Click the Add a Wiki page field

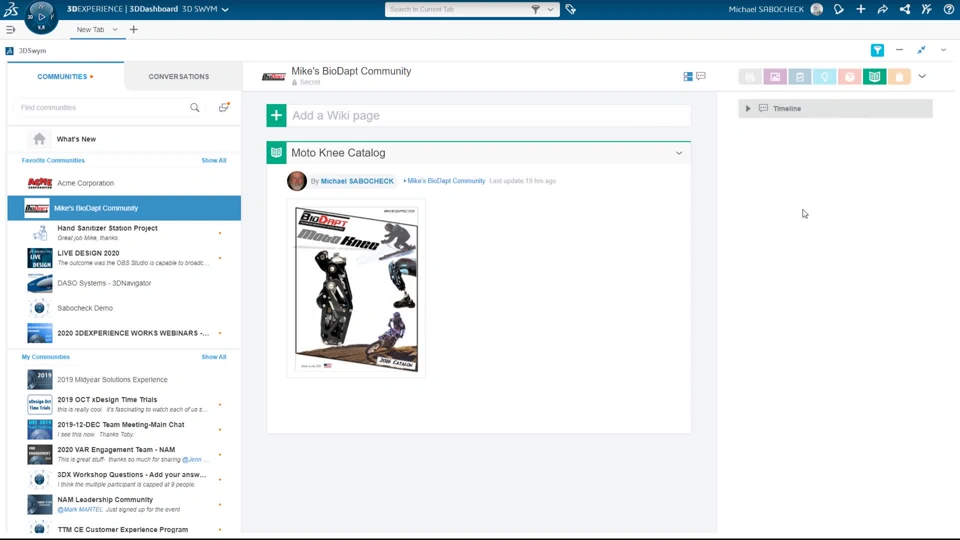pos(489,115)
